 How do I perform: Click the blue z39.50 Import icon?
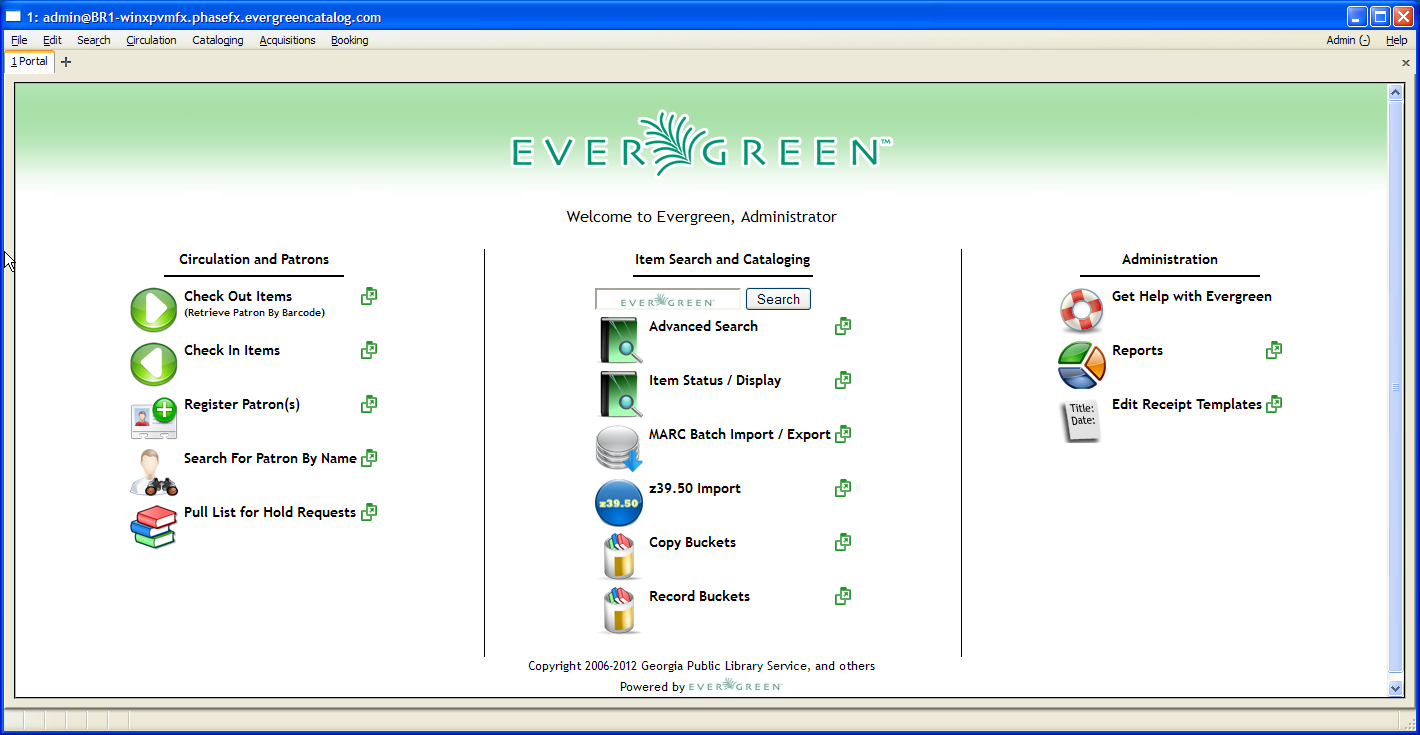(x=619, y=502)
